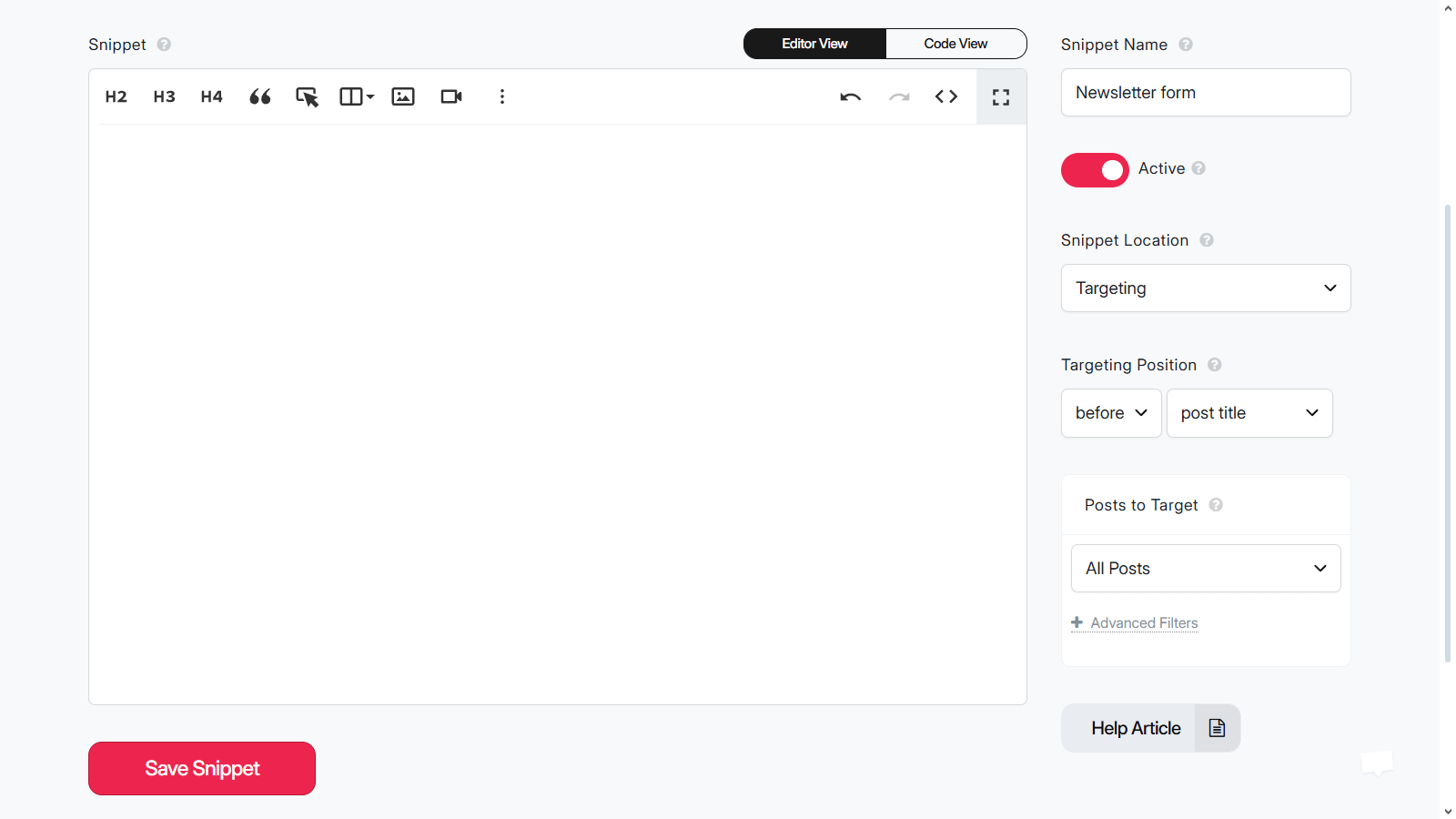This screenshot has height=819, width=1456.
Task: Insert a video into the snippet
Action: click(x=451, y=96)
